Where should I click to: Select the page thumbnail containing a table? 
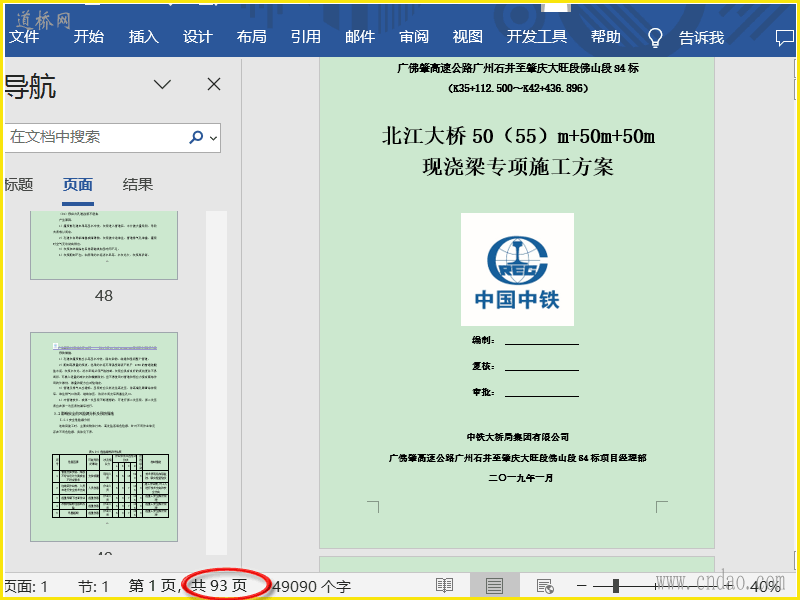tap(104, 437)
